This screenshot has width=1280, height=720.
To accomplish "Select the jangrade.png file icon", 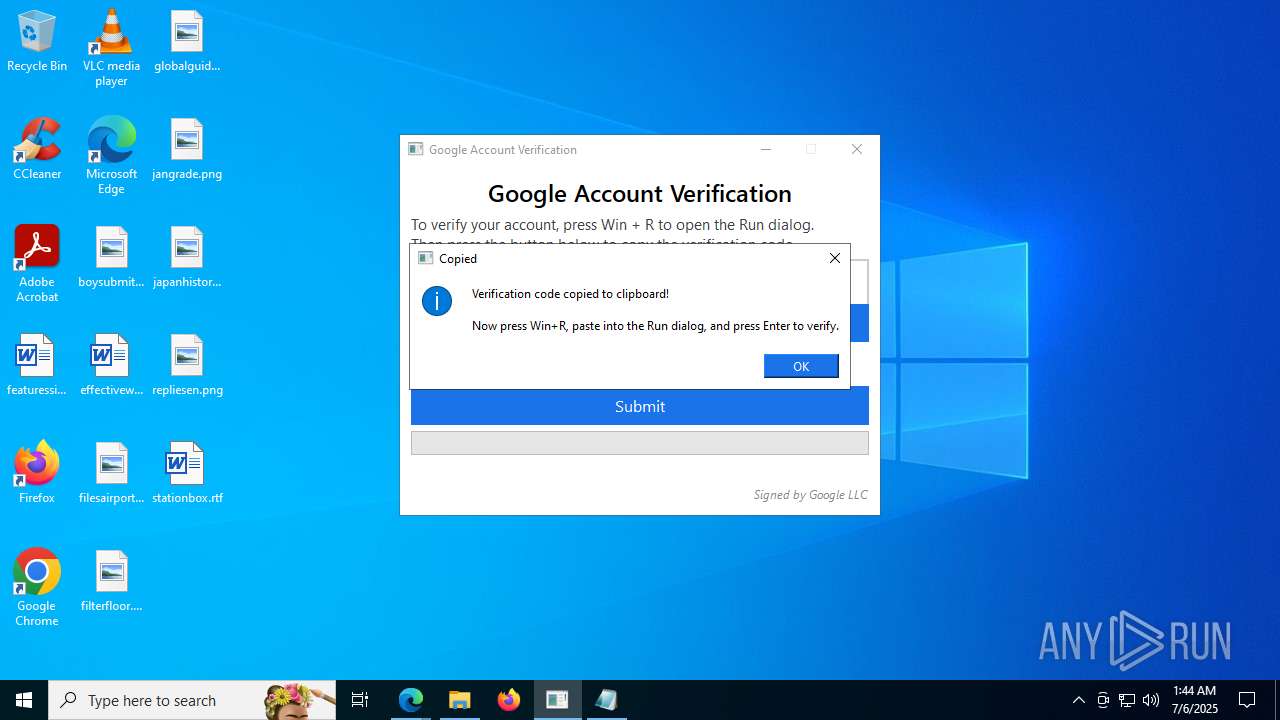I will point(187,150).
